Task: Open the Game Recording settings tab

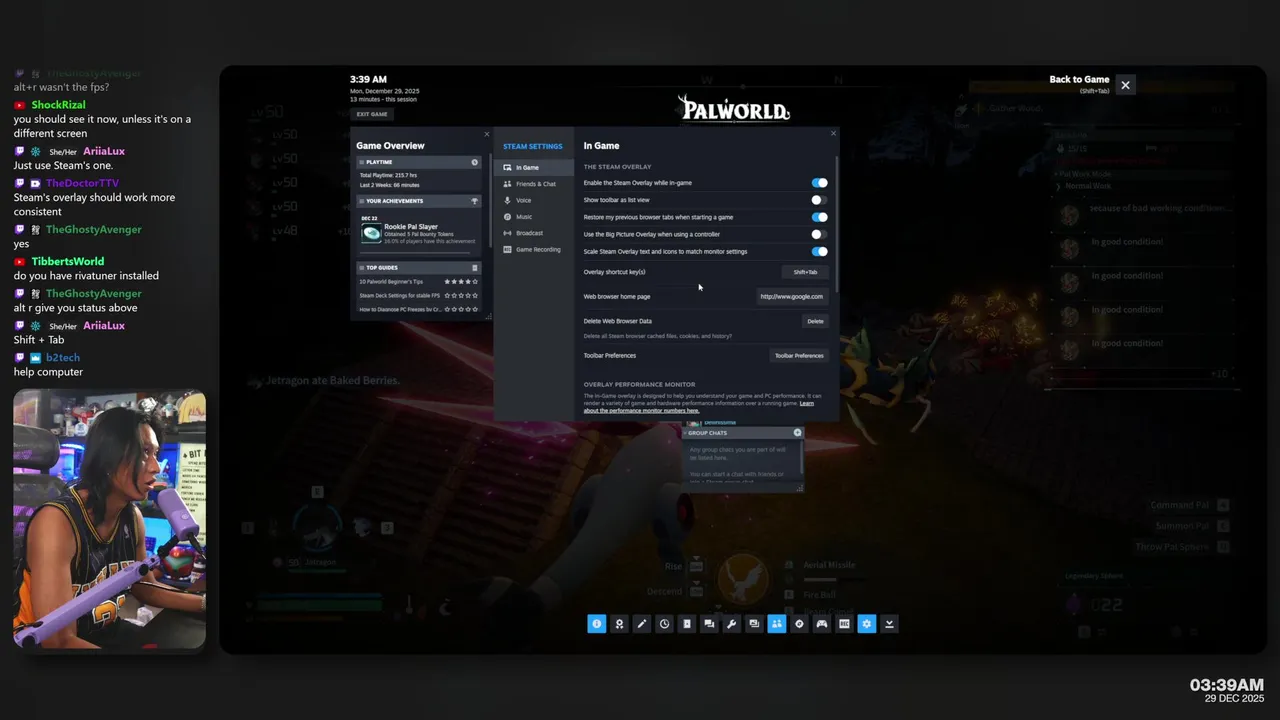Action: [534, 249]
